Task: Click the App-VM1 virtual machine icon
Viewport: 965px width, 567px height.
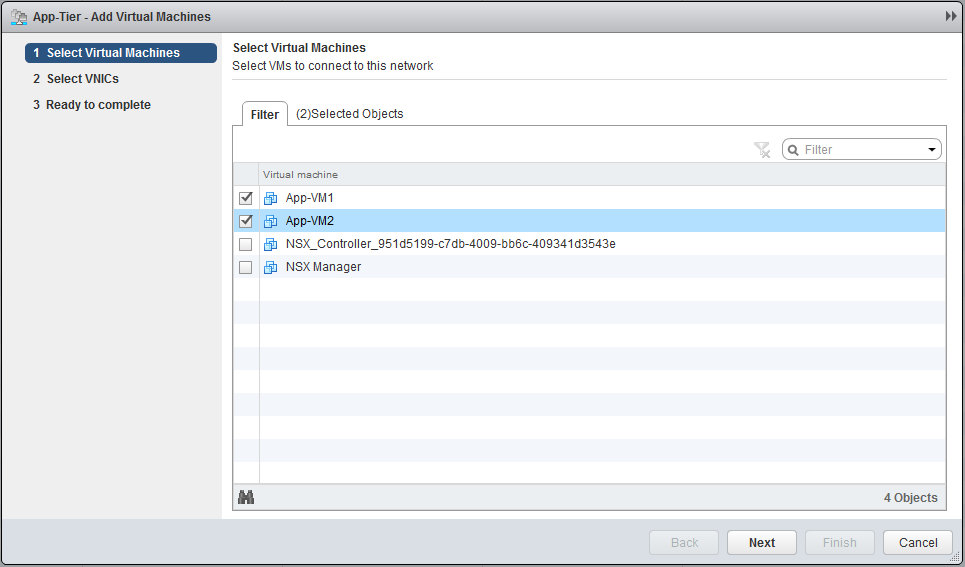Action: pyautogui.click(x=270, y=198)
